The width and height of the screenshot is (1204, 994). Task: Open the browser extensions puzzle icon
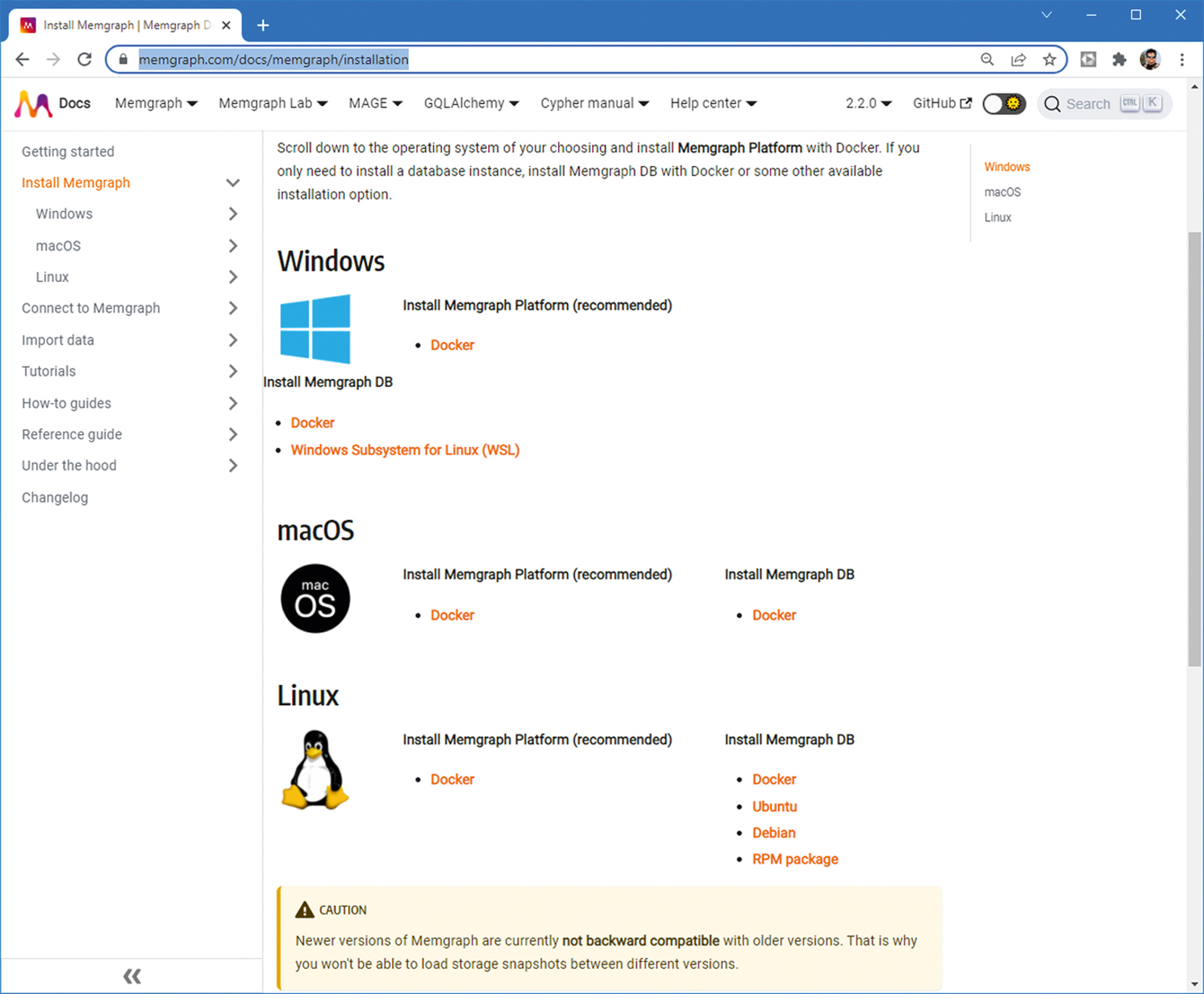tap(1119, 60)
